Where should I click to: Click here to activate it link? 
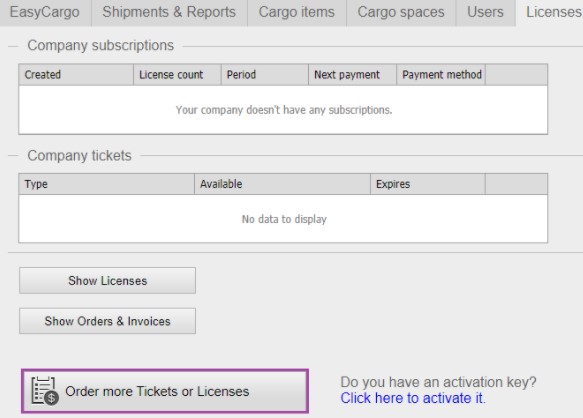(x=413, y=398)
